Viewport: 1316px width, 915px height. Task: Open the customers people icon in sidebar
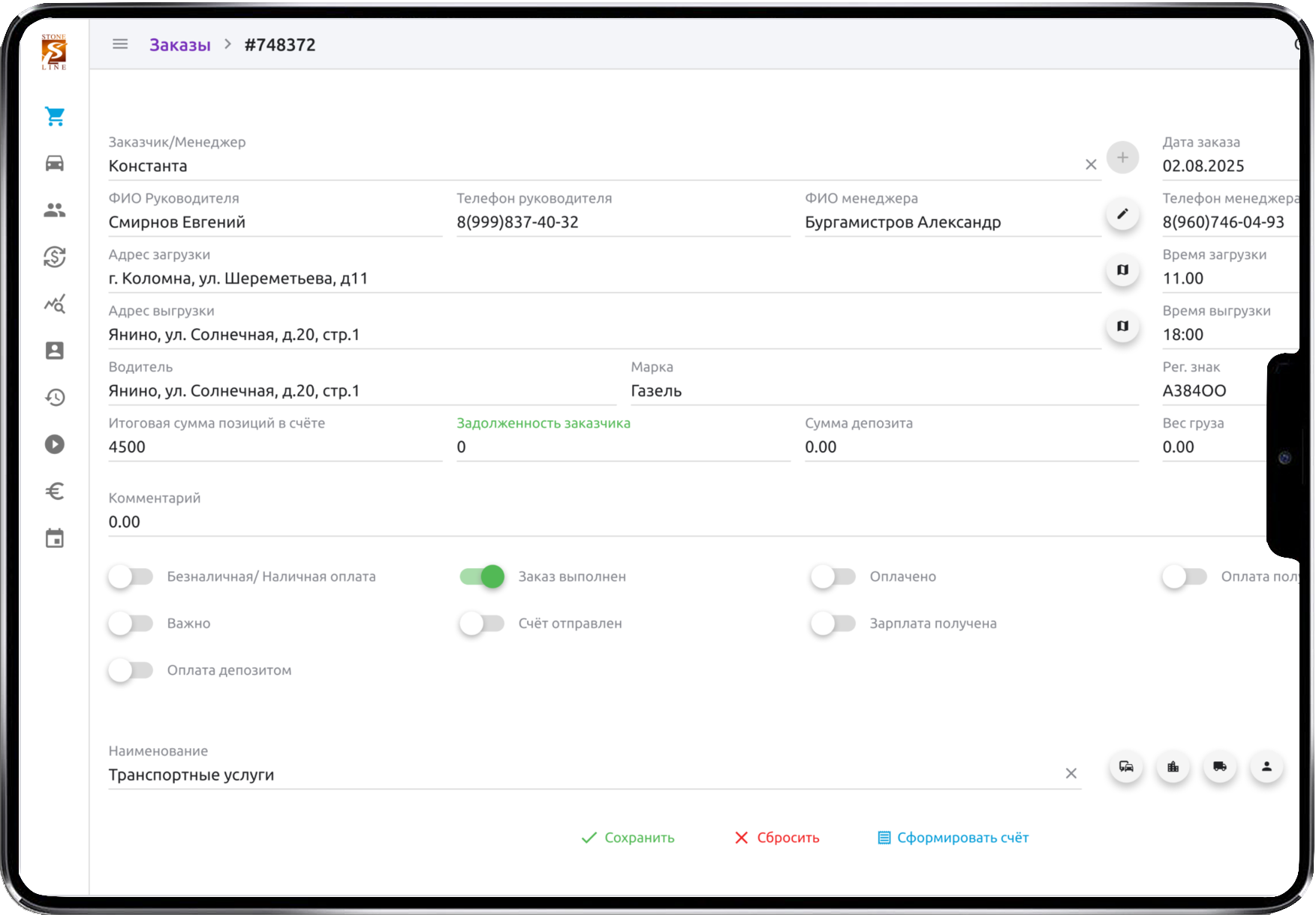(55, 210)
